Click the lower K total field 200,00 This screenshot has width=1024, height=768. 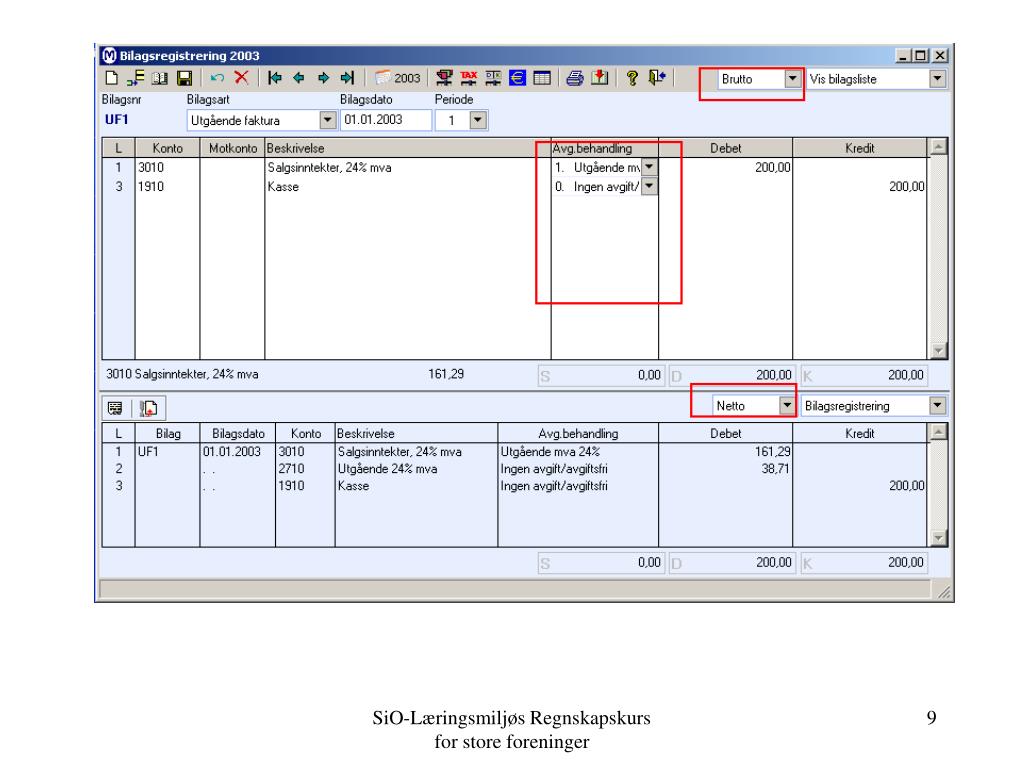pos(864,563)
